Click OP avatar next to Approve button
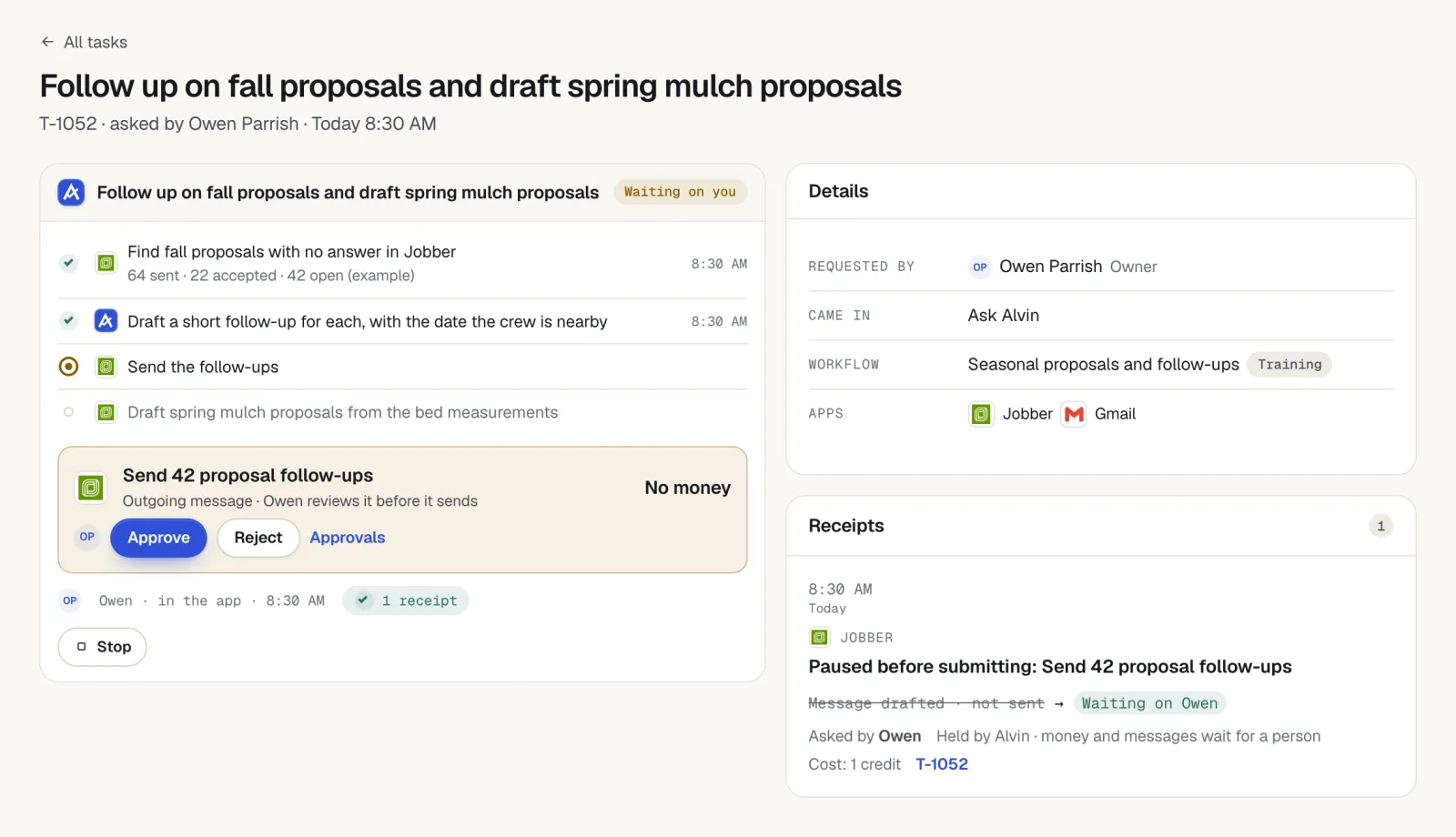Viewport: 1456px width, 837px height. [87, 537]
